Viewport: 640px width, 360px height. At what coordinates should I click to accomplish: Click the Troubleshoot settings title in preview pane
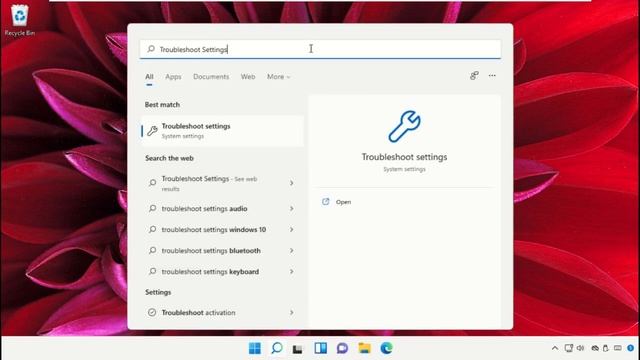(404, 157)
